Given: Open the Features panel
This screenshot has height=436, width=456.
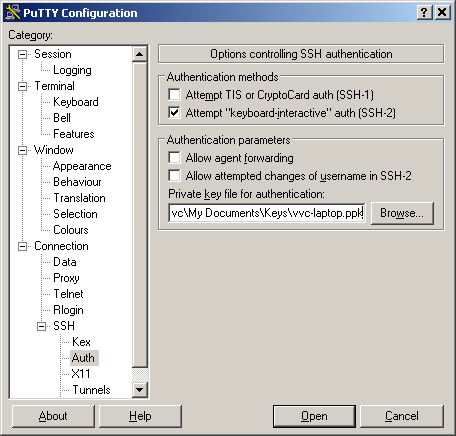Looking at the screenshot, I should pyautogui.click(x=74, y=134).
